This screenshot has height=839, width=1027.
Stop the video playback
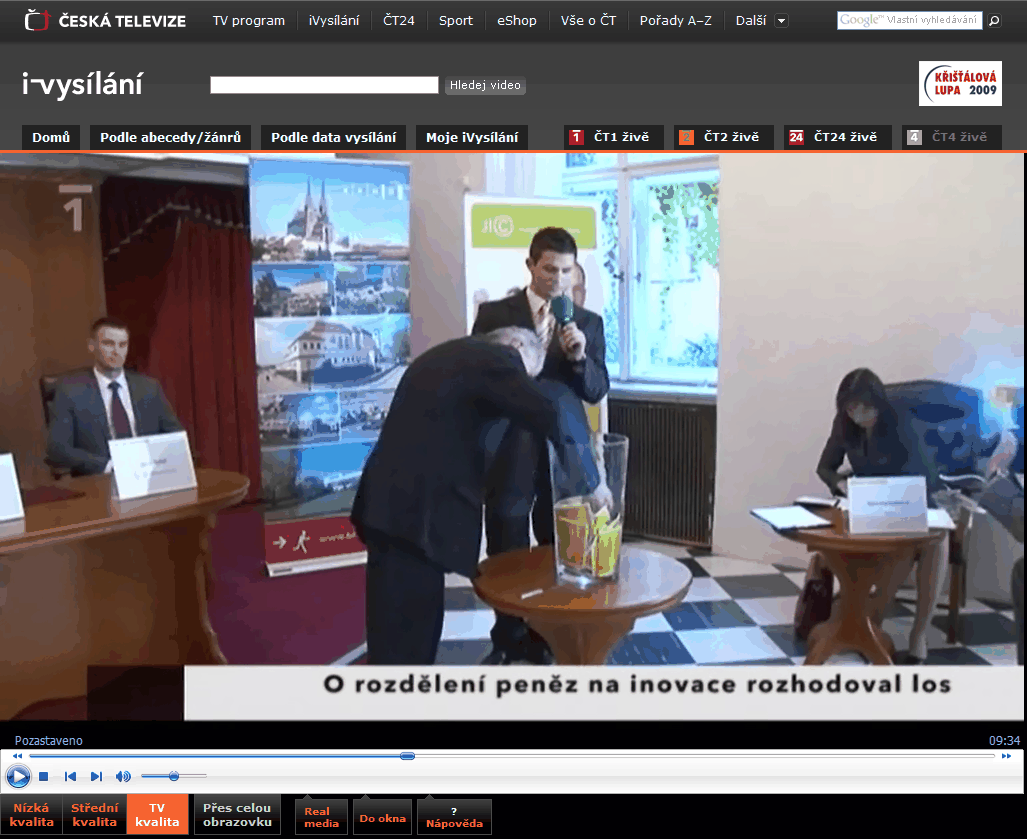point(44,777)
